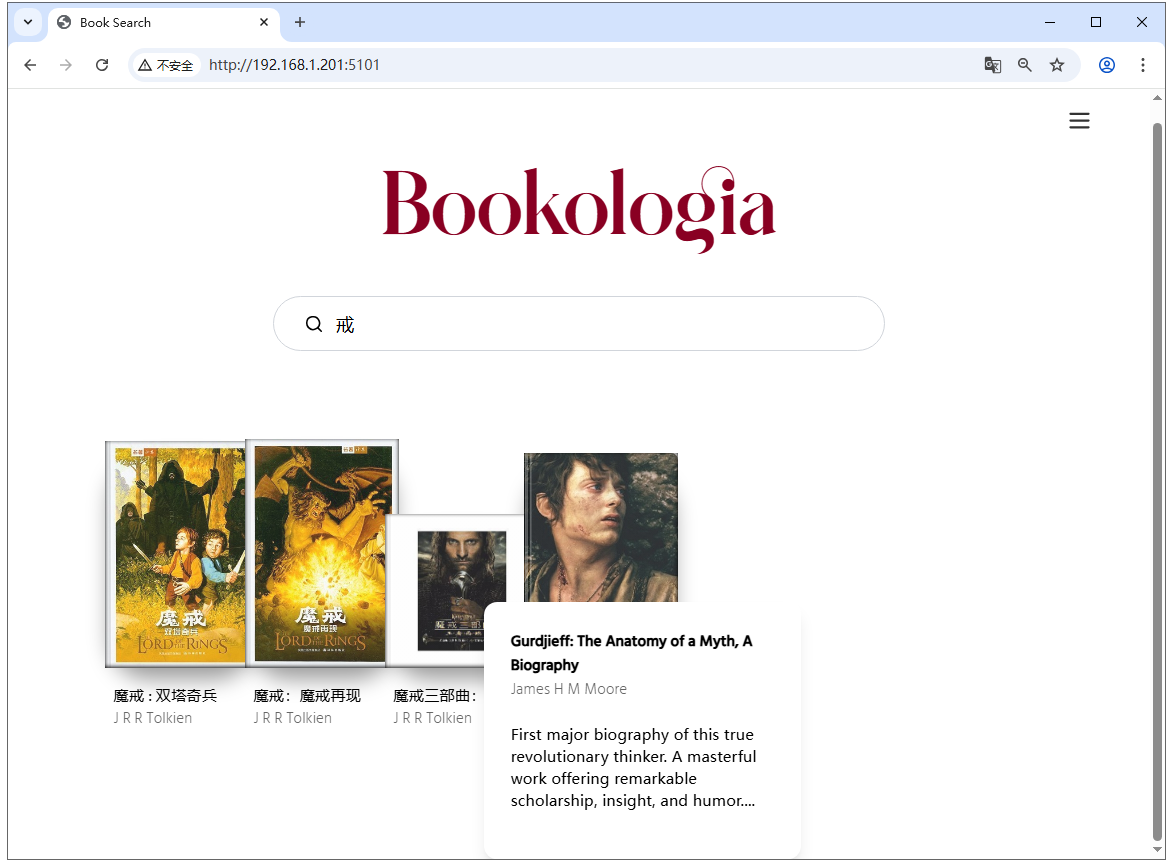Click the book search input field

point(578,324)
